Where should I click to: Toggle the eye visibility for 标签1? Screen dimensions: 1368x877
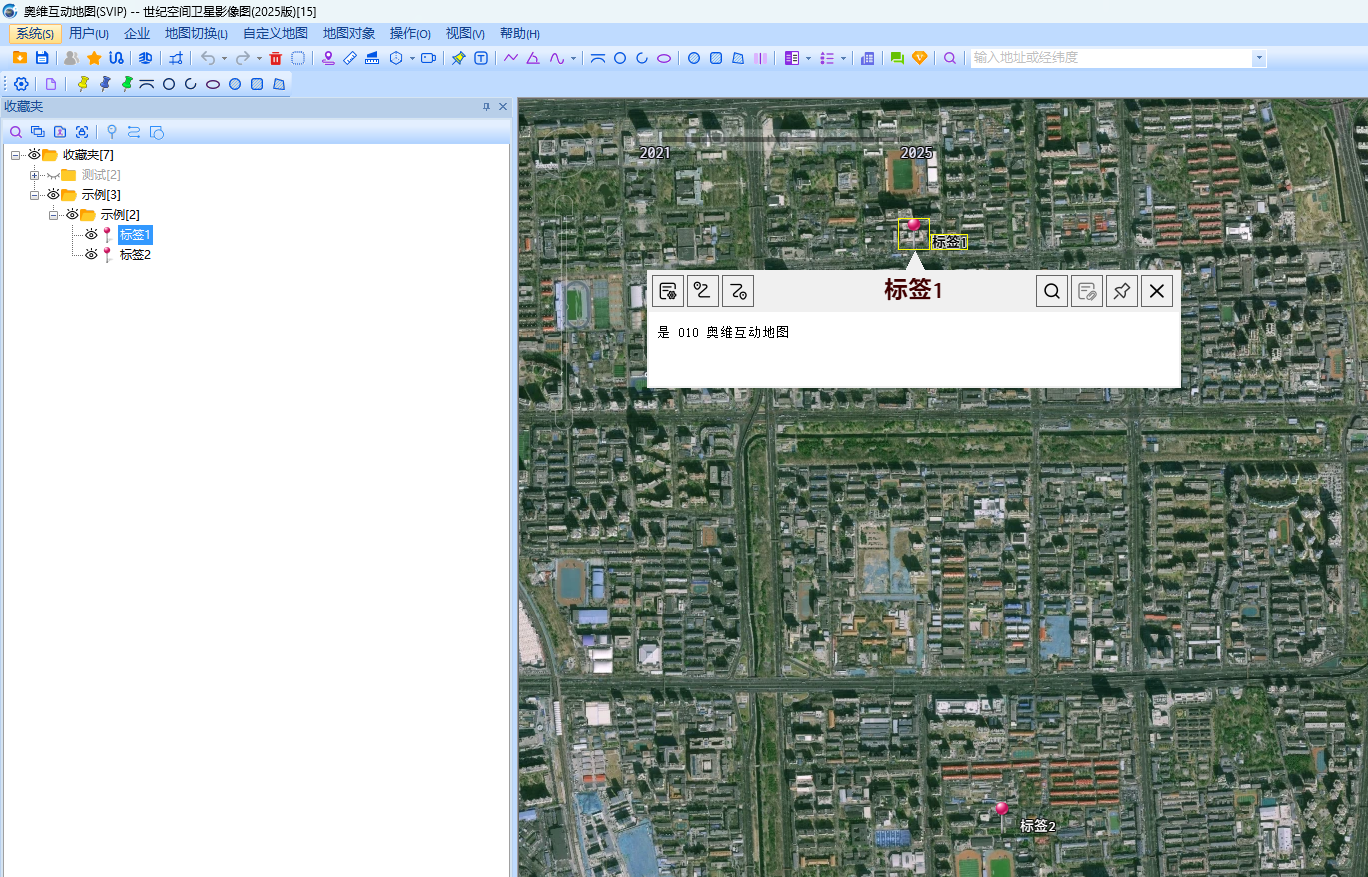tap(91, 235)
